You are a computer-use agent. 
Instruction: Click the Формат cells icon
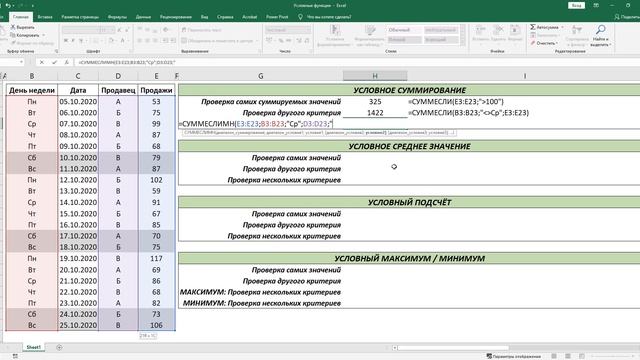pyautogui.click(x=515, y=30)
